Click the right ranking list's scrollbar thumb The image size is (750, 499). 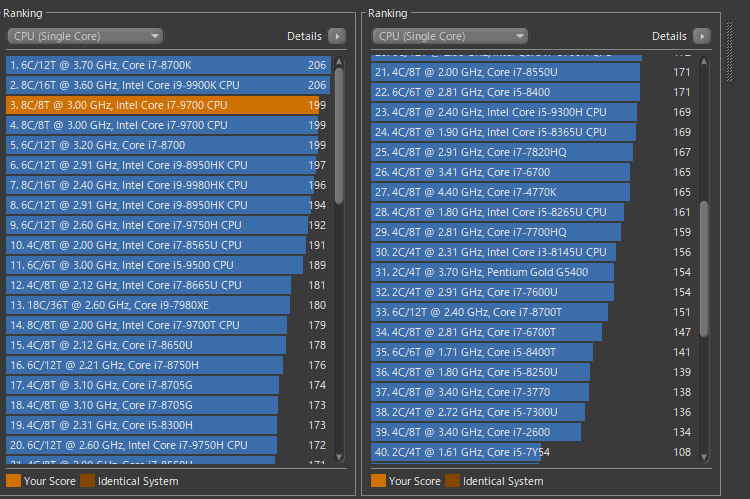point(704,269)
